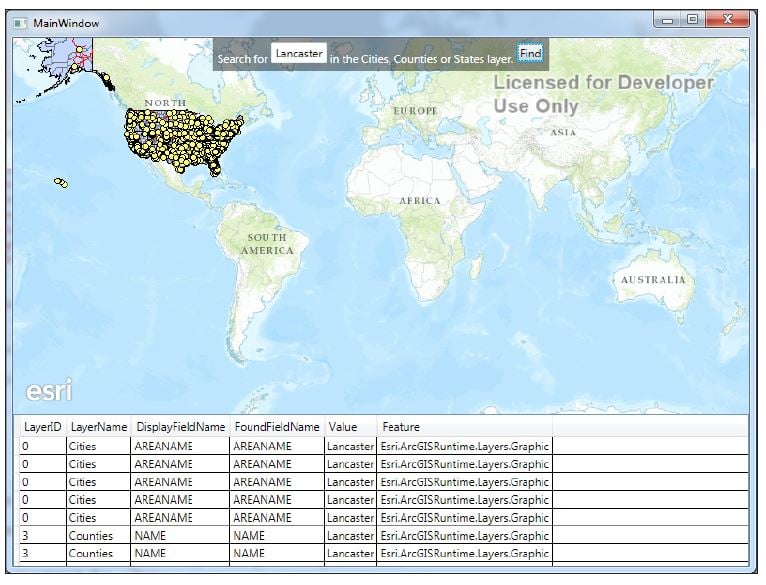The image size is (766, 585).
Task: Click the DisplayFieldName column header
Action: (x=180, y=427)
